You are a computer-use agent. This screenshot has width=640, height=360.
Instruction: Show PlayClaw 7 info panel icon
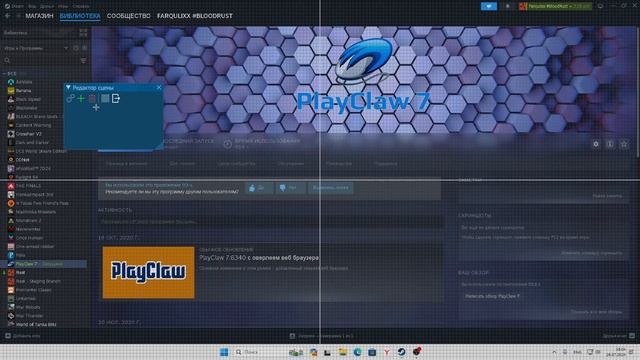pos(610,144)
